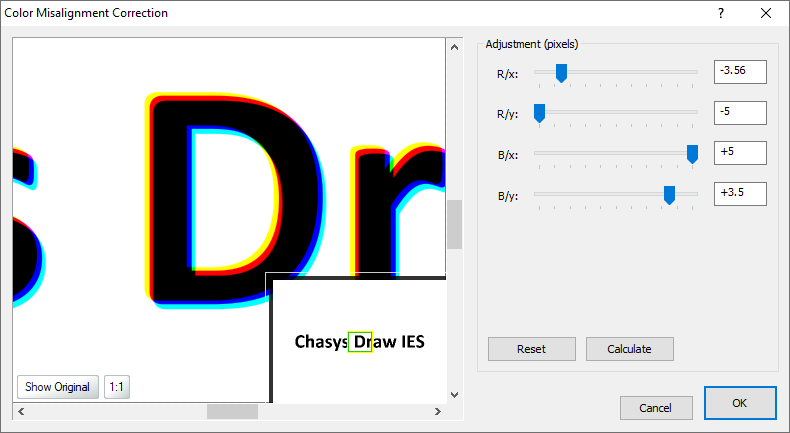Image resolution: width=790 pixels, height=433 pixels.
Task: Click the R/y slider handle
Action: pos(540,113)
